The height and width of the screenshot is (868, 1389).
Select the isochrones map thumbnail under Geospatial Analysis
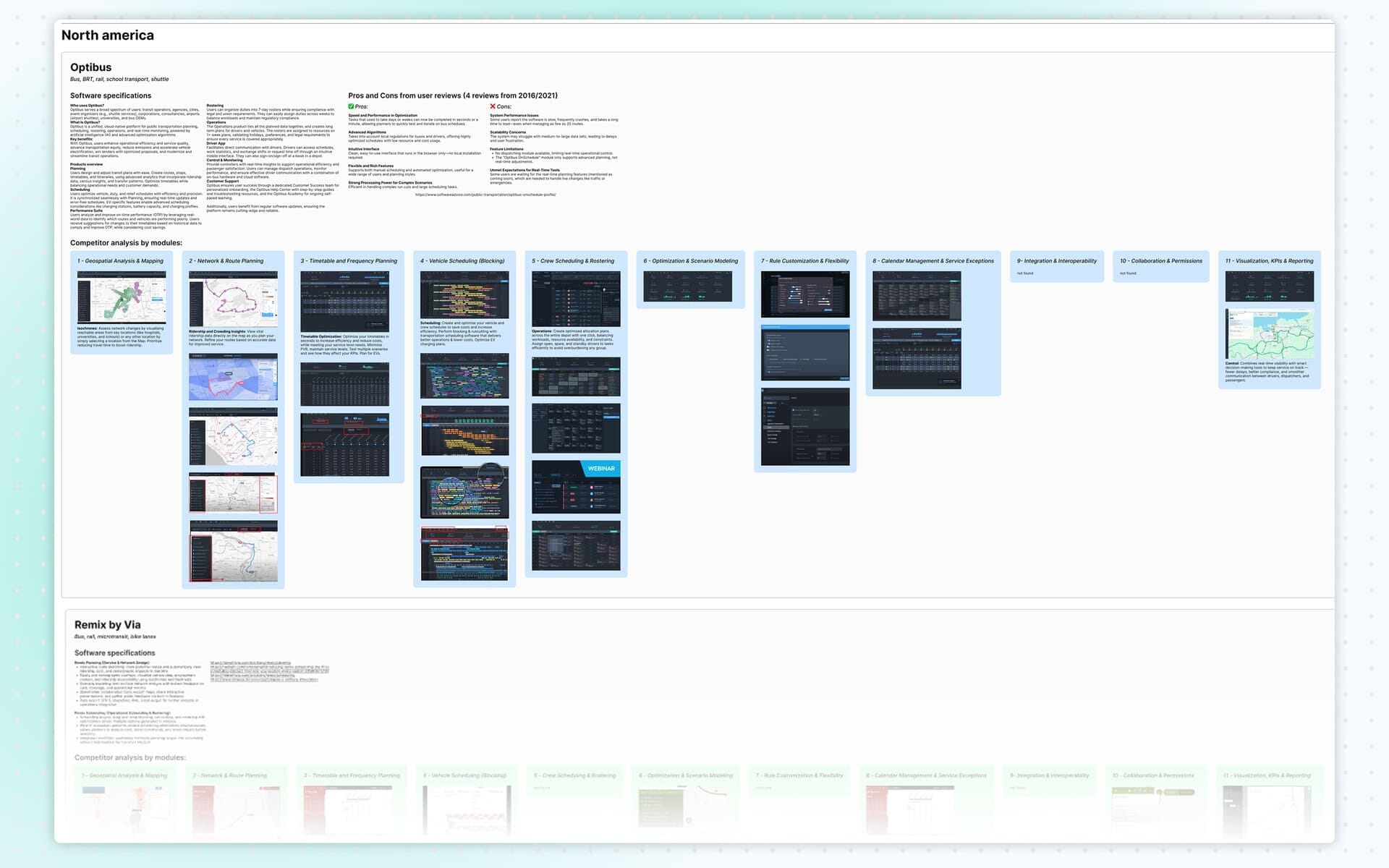click(x=122, y=297)
